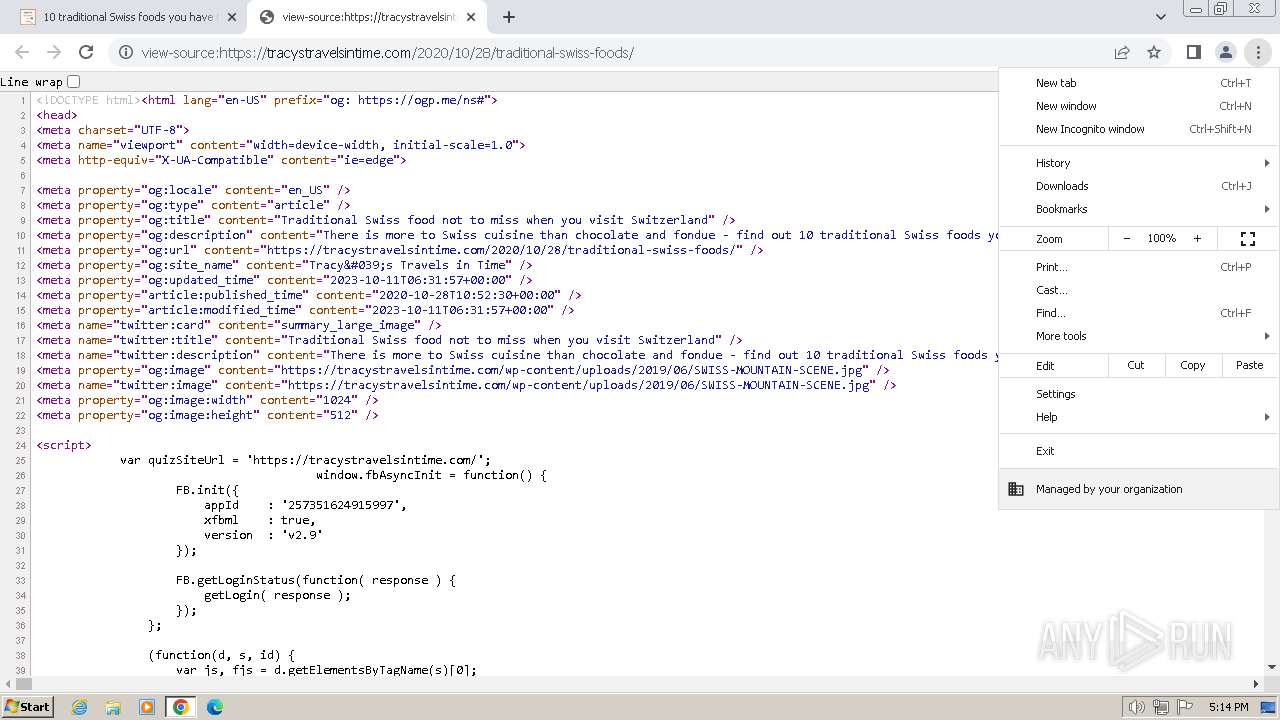Open the media player taskbar icon
This screenshot has width=1280, height=720.
147,707
